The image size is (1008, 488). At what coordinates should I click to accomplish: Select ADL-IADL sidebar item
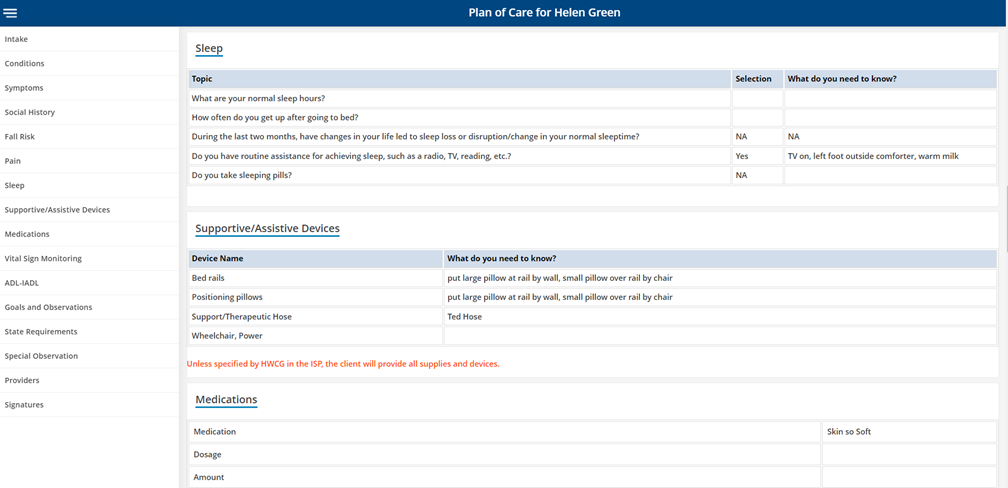click(22, 283)
